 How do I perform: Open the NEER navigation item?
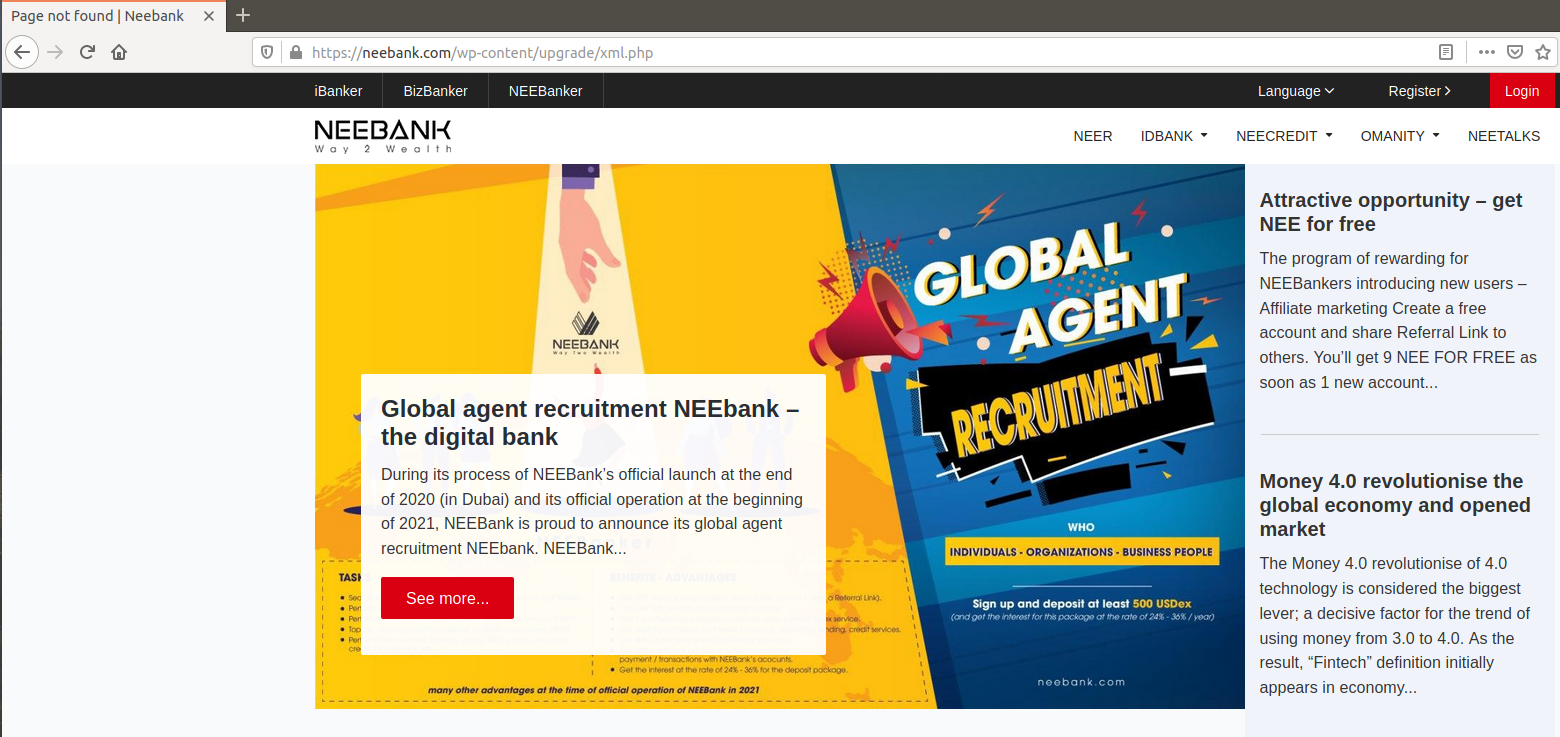(x=1093, y=136)
